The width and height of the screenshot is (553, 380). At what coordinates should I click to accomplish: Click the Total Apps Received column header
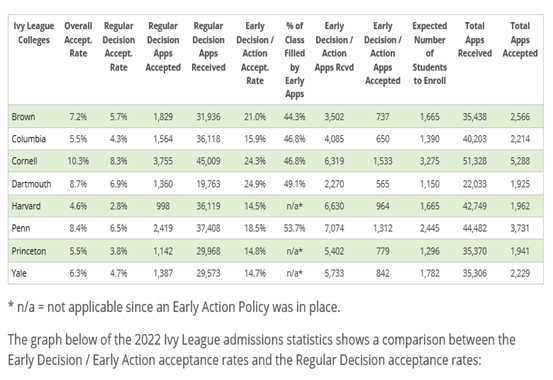[x=475, y=40]
